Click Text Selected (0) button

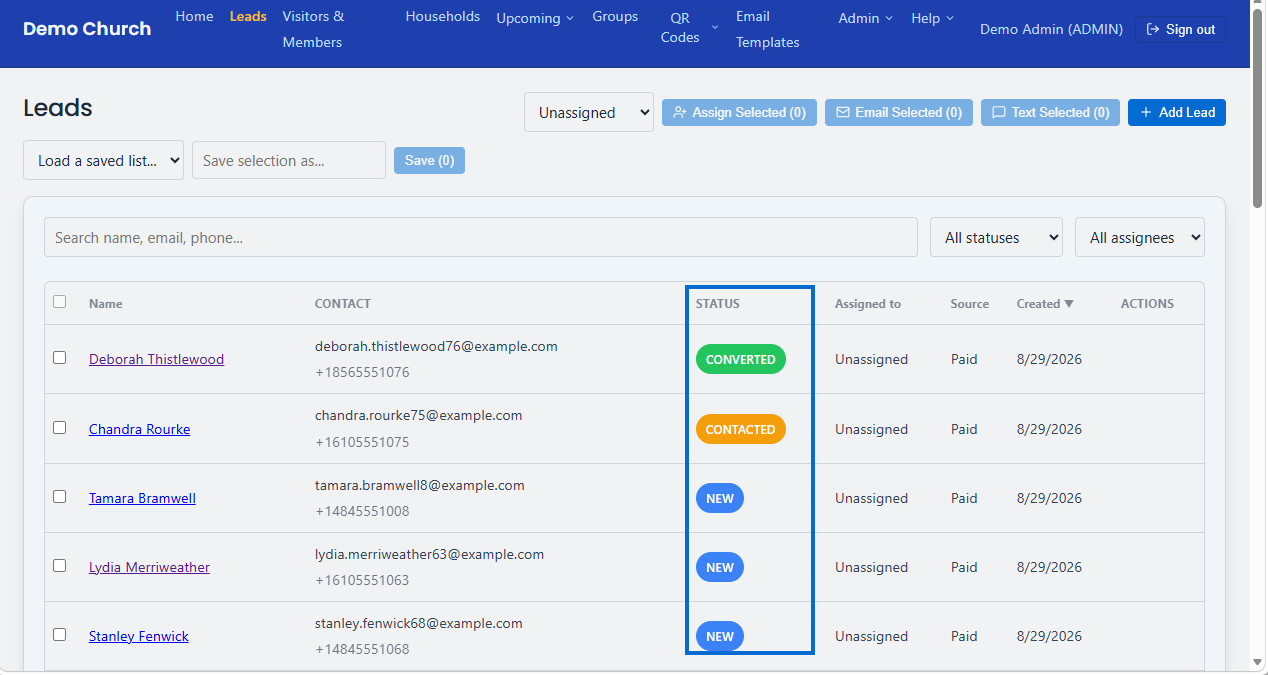(x=1050, y=112)
